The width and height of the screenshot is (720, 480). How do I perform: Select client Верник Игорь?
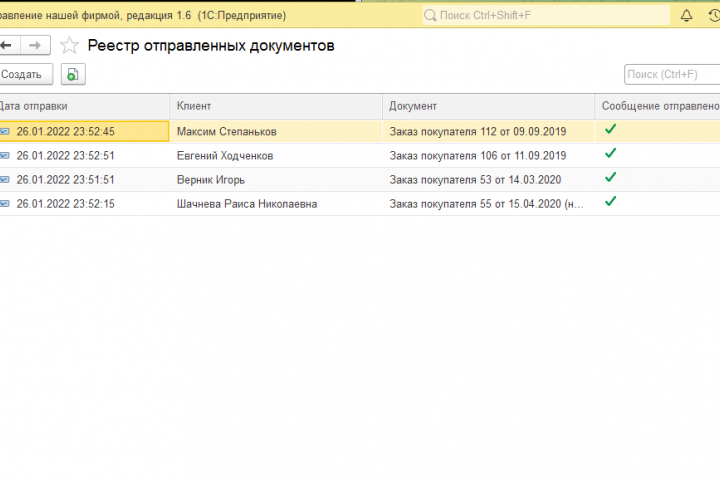click(211, 180)
